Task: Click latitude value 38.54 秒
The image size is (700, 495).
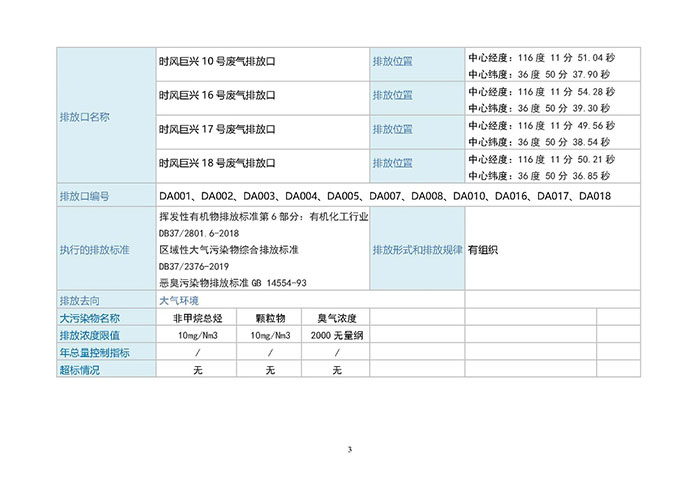Action: pyautogui.click(x=591, y=142)
